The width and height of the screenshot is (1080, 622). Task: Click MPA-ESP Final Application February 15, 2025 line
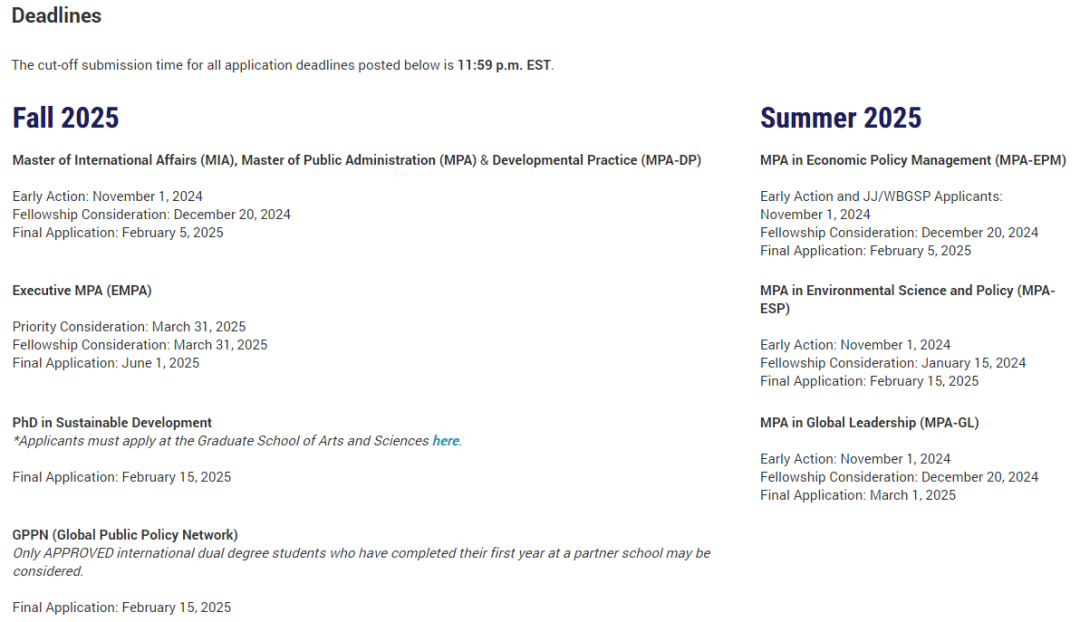[869, 382]
